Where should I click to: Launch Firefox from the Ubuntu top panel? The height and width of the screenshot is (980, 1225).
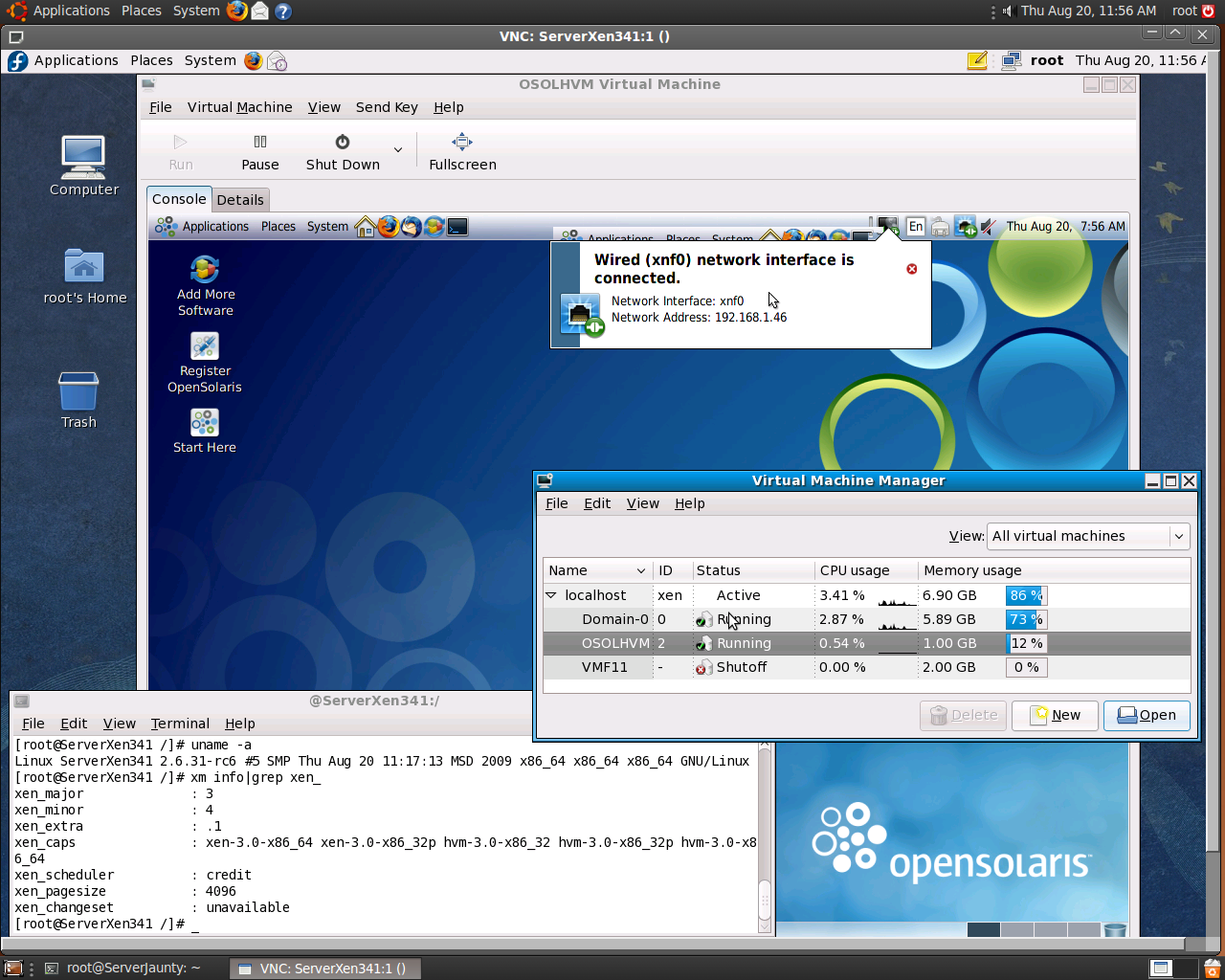[237, 11]
